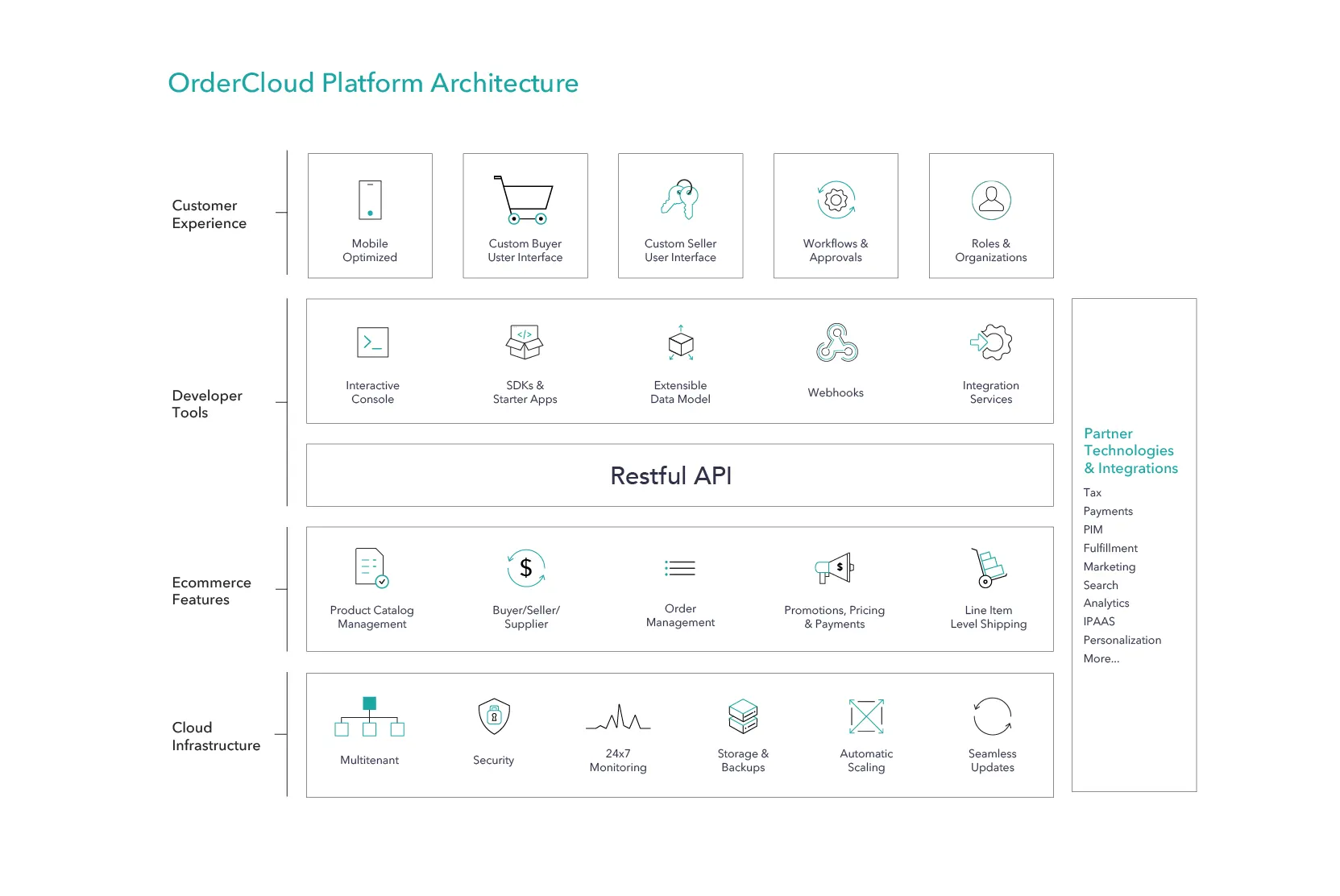This screenshot has height=896, width=1340.
Task: Click IPAAS in the partner list
Action: pyautogui.click(x=1099, y=621)
